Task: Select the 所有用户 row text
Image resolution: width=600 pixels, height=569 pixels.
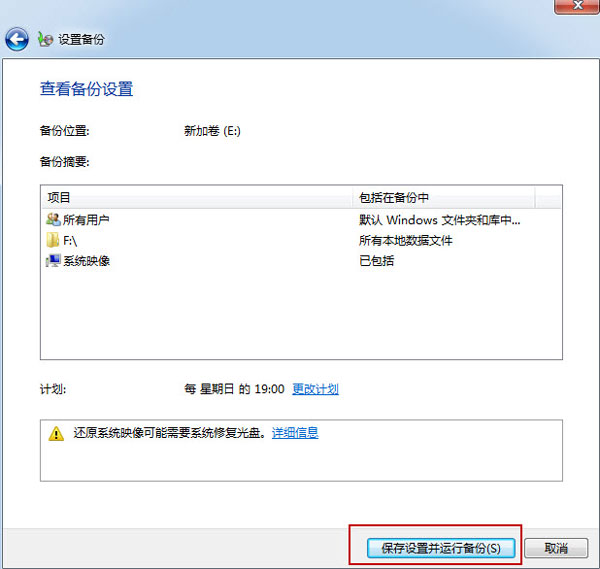Action: coord(86,220)
